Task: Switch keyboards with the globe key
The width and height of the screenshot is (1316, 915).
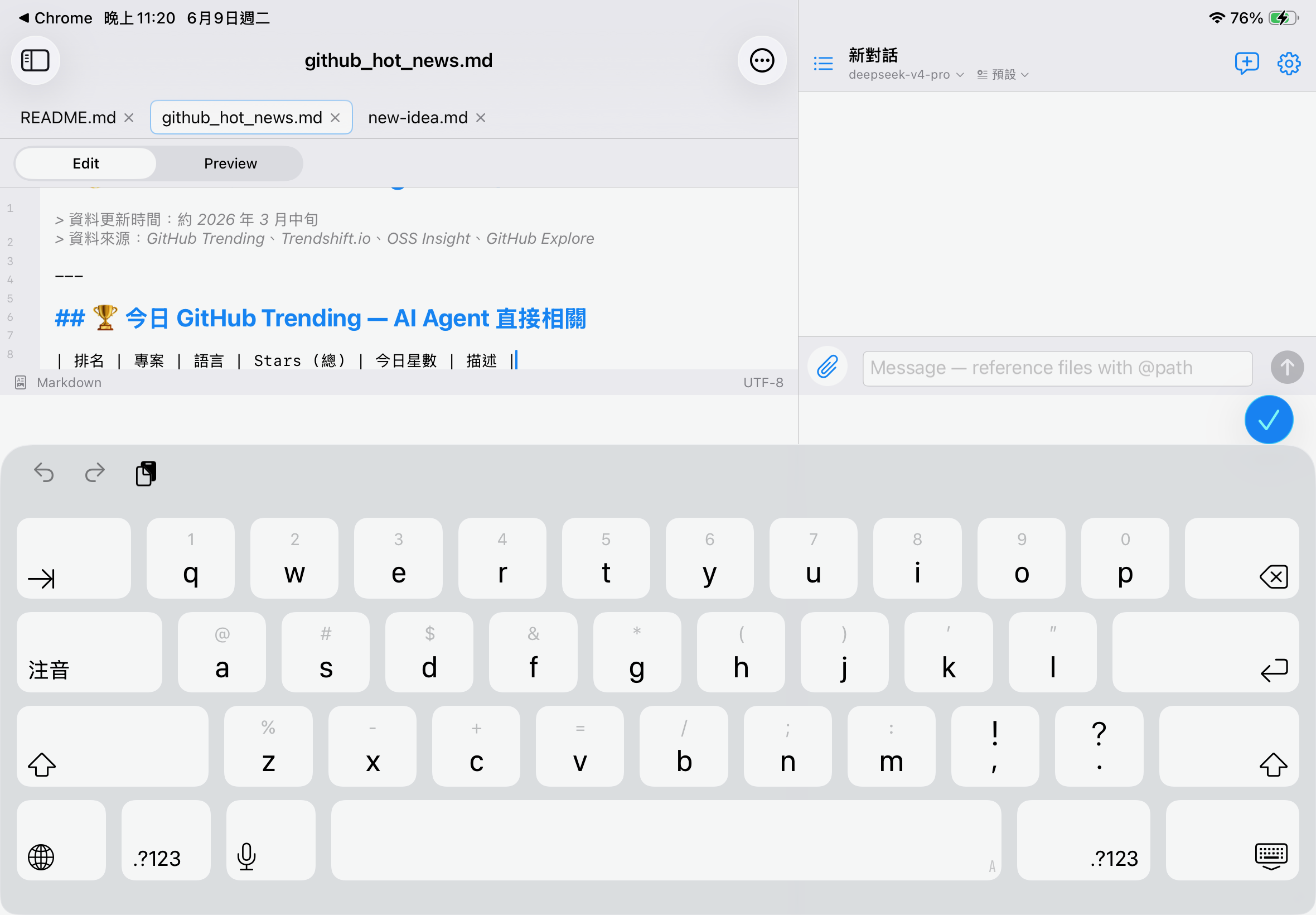Action: tap(61, 840)
